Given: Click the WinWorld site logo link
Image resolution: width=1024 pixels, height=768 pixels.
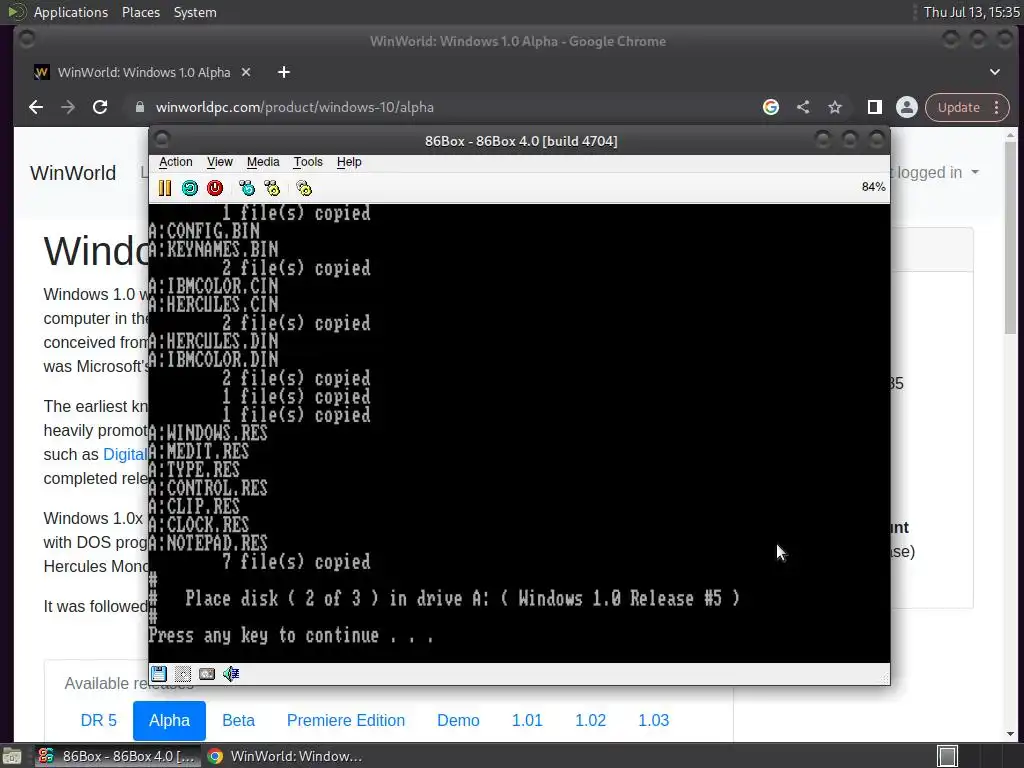Looking at the screenshot, I should [73, 173].
